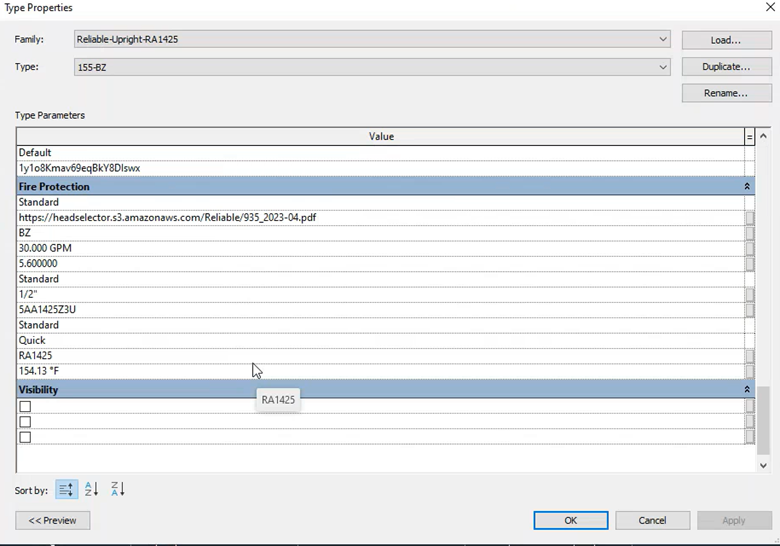780x546 pixels.
Task: Enable the third Visibility checkbox
Action: tap(25, 437)
